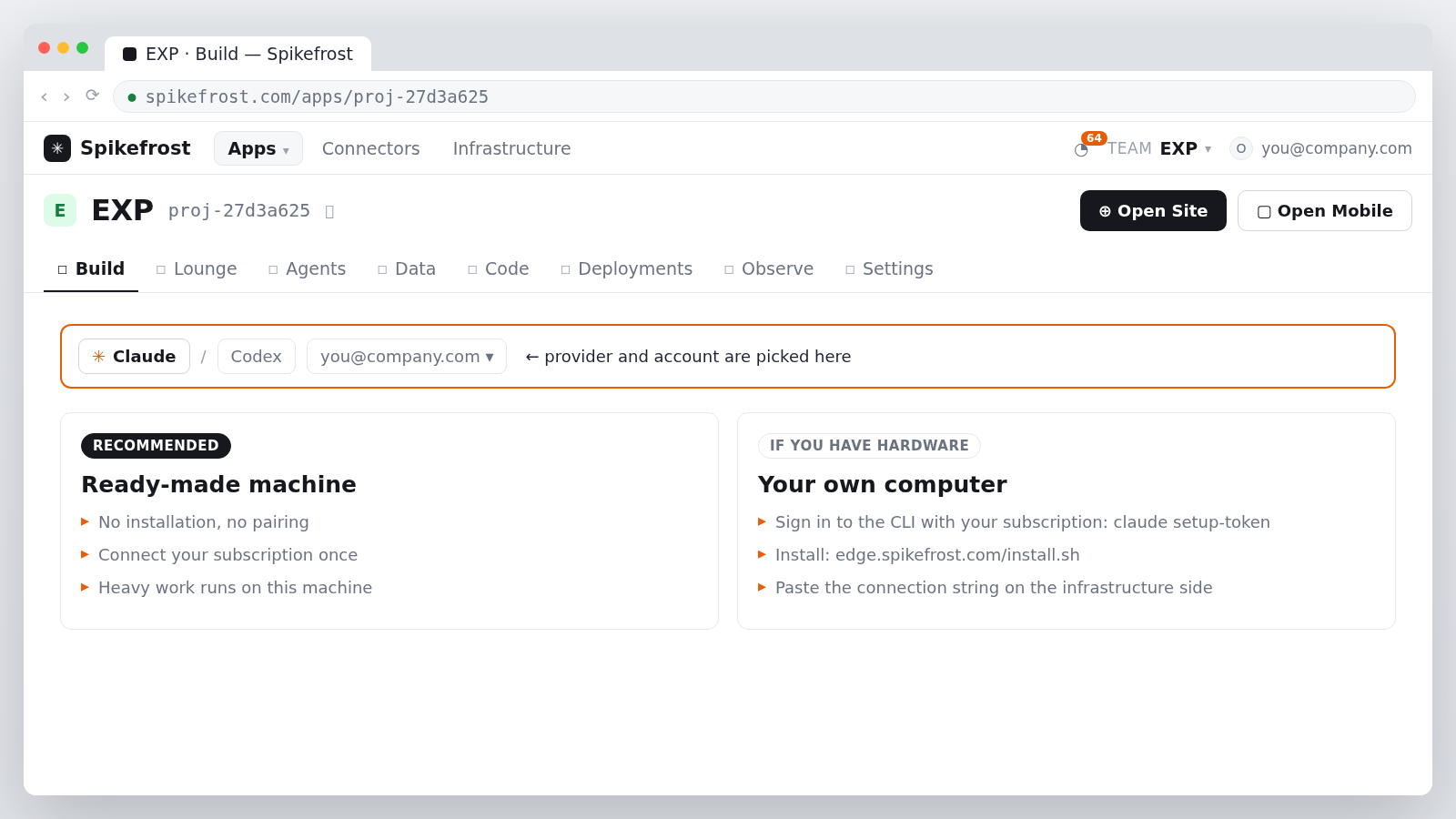
Task: Click 'provider and account are picked here' hint
Action: click(x=688, y=357)
